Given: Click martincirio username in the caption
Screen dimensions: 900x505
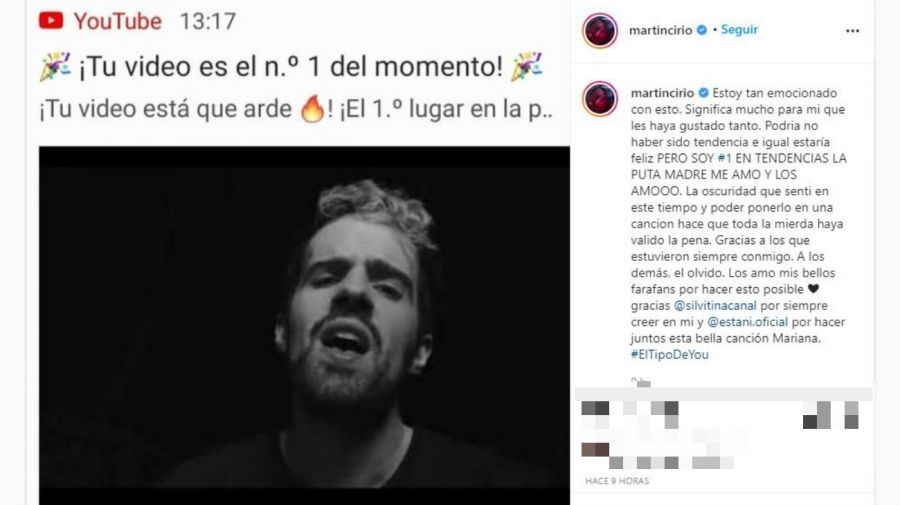Looking at the screenshot, I should coord(662,93).
